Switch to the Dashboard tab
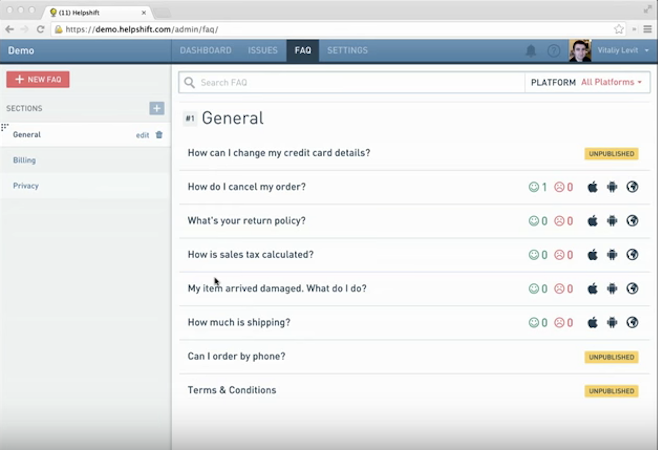This screenshot has width=658, height=450. click(x=206, y=50)
